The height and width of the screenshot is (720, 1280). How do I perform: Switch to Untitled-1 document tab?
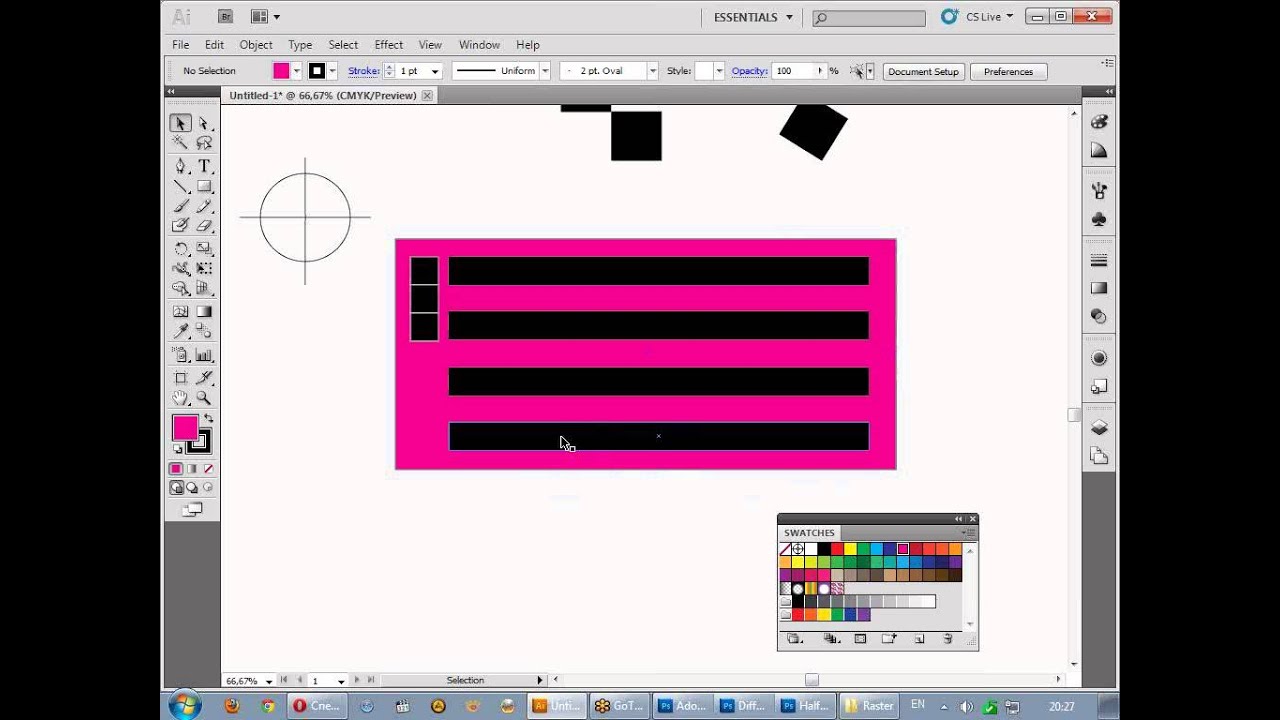[323, 96]
